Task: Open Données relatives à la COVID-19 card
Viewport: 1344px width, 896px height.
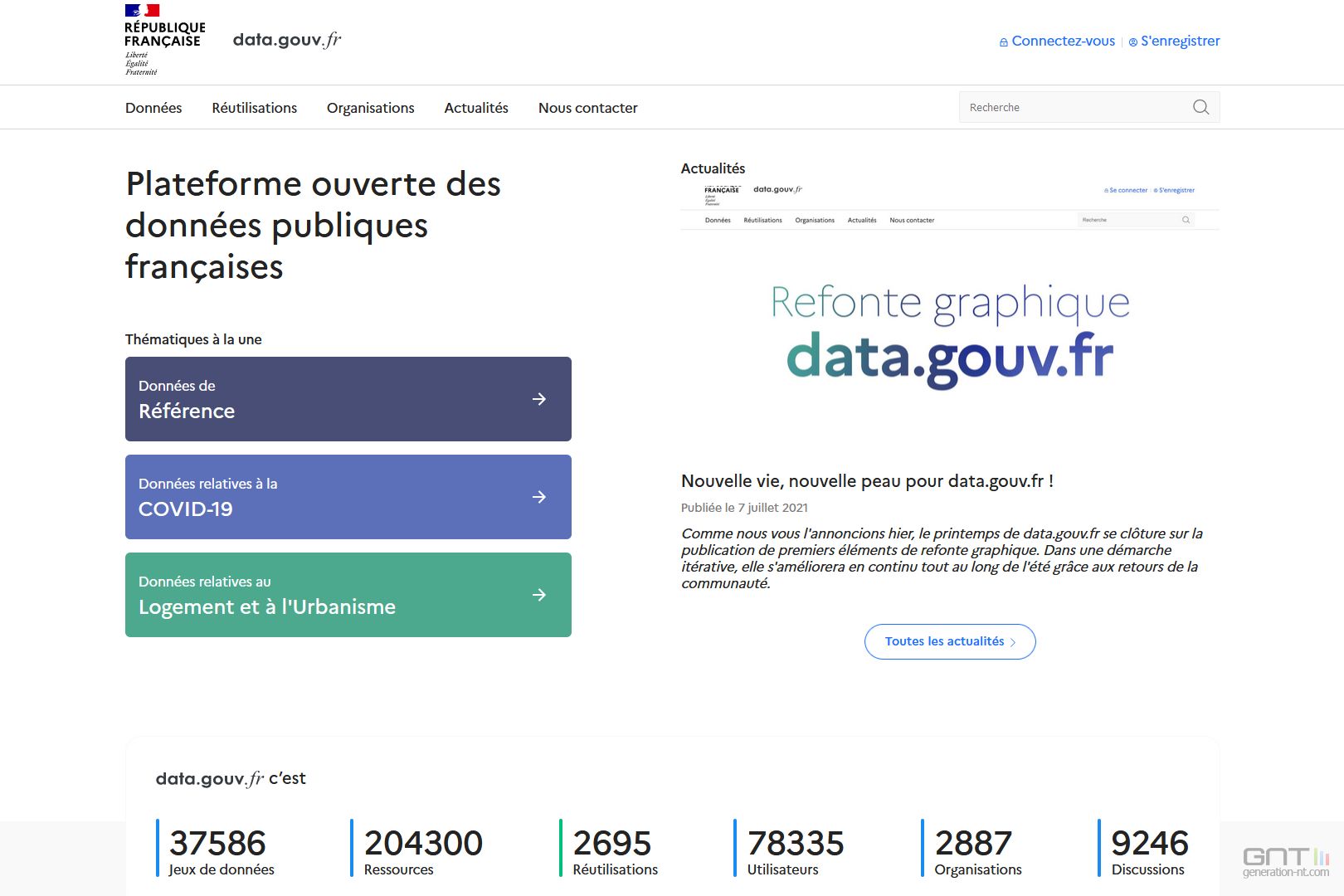Action: click(x=348, y=497)
